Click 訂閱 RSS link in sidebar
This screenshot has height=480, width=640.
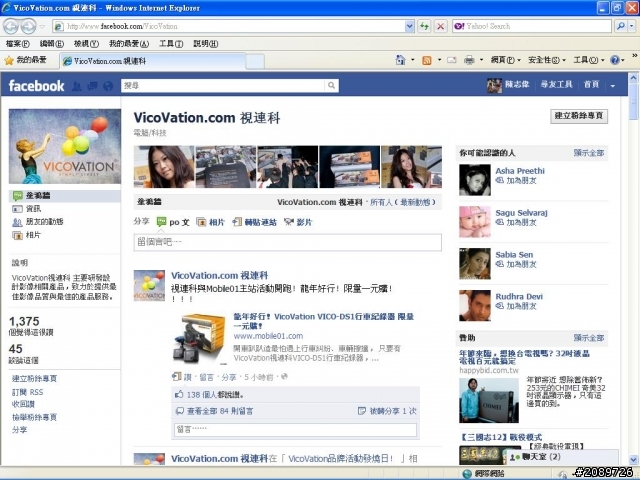27,392
